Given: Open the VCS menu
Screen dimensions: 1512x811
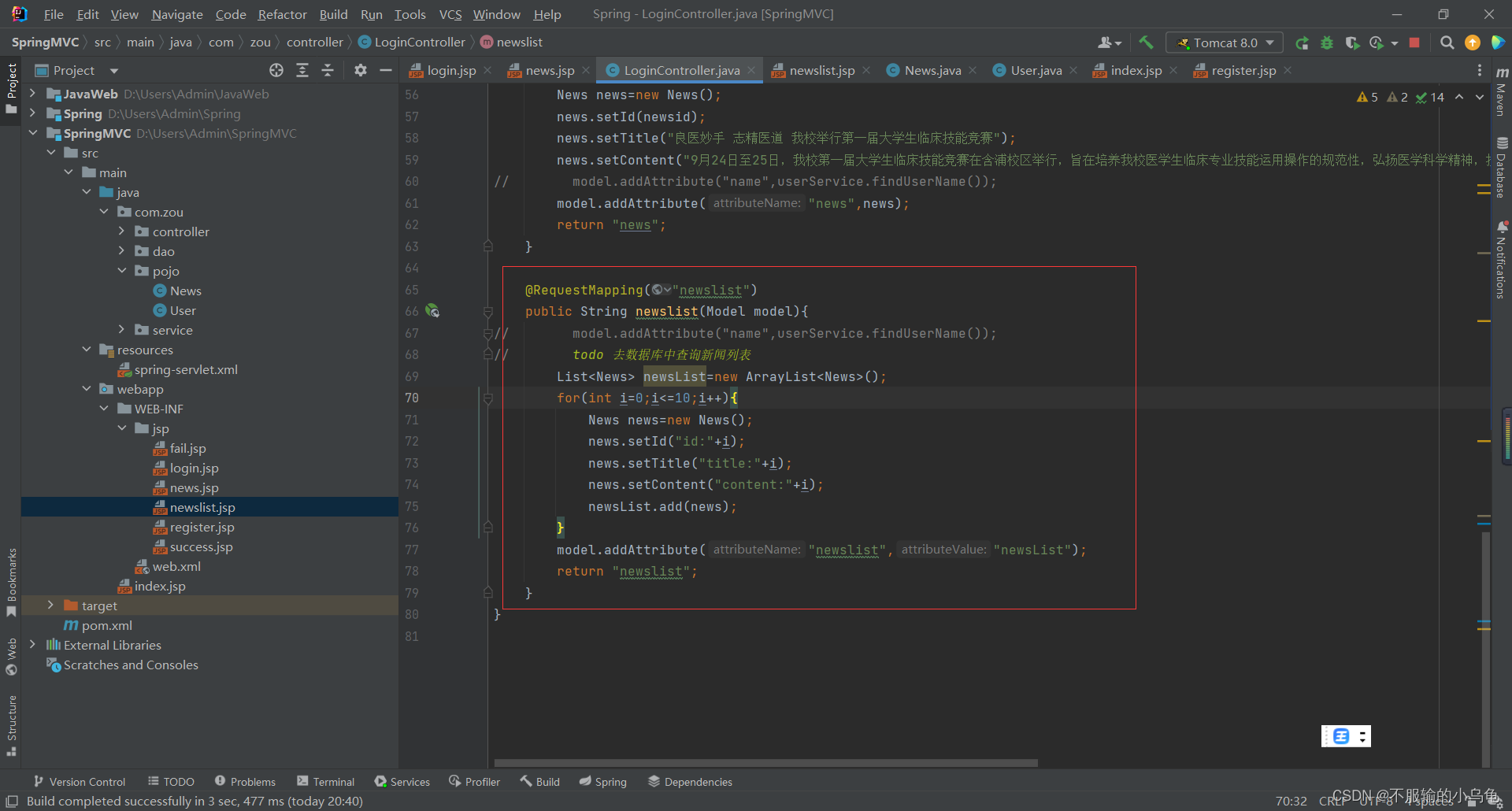Looking at the screenshot, I should [x=450, y=14].
